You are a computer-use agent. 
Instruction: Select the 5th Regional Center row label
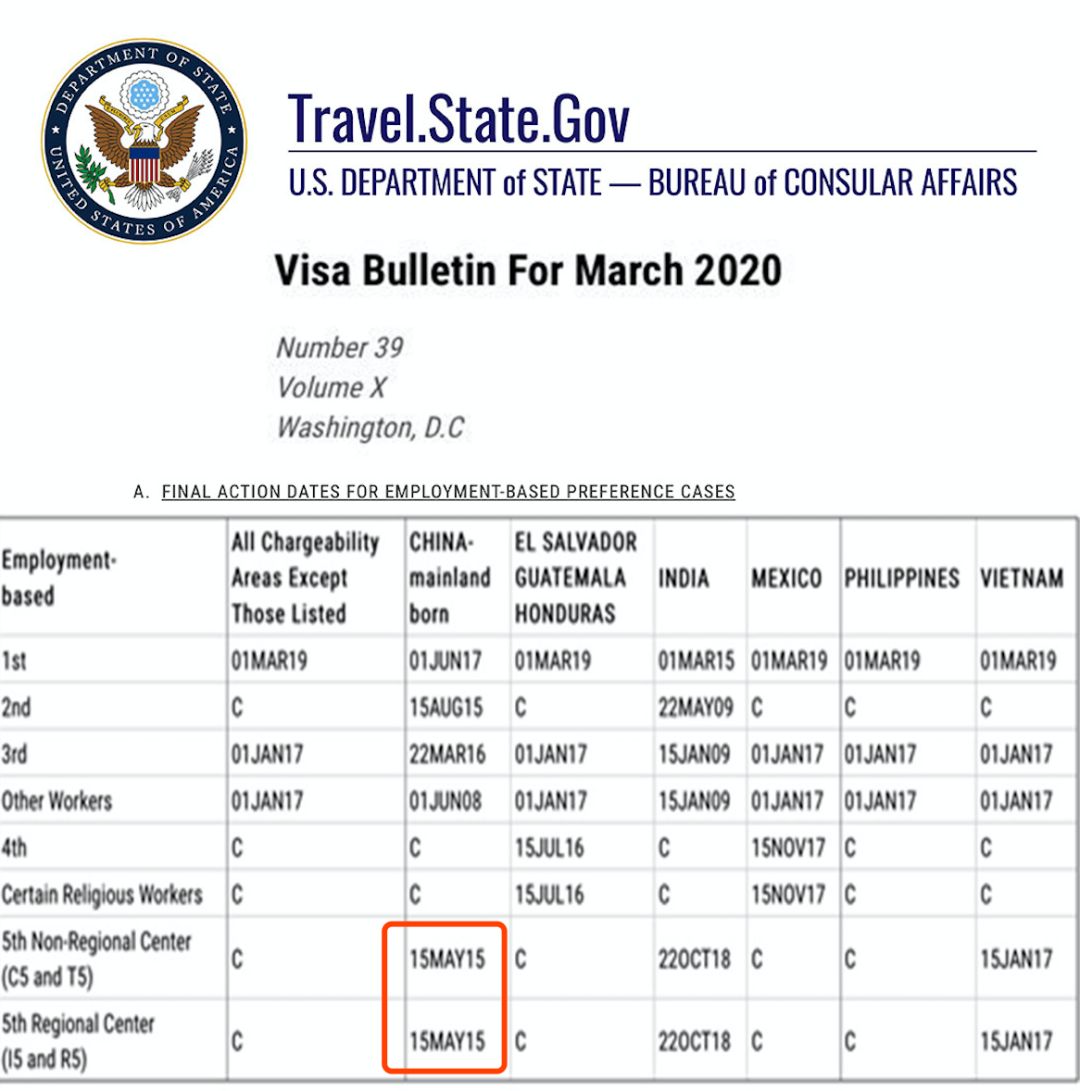(78, 1041)
